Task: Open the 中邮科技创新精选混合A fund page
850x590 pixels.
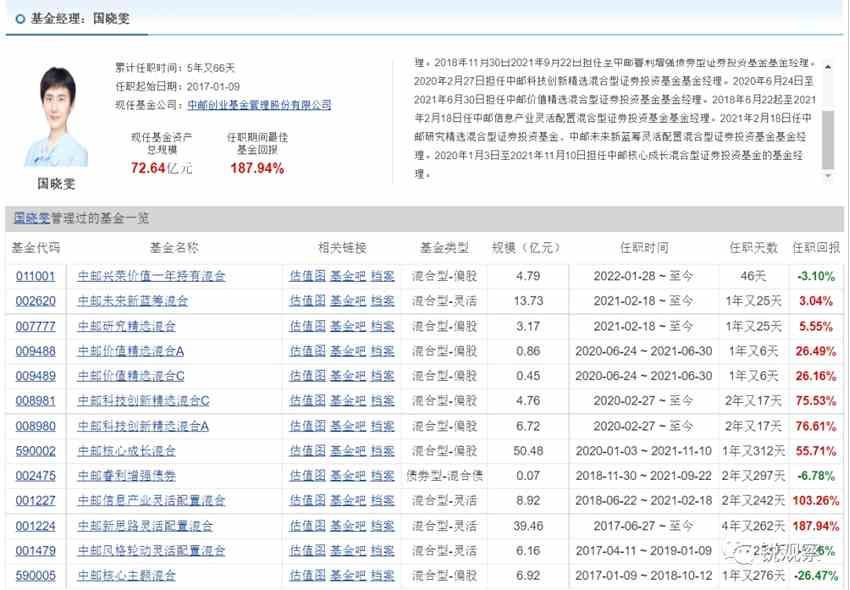Action: pyautogui.click(x=143, y=426)
